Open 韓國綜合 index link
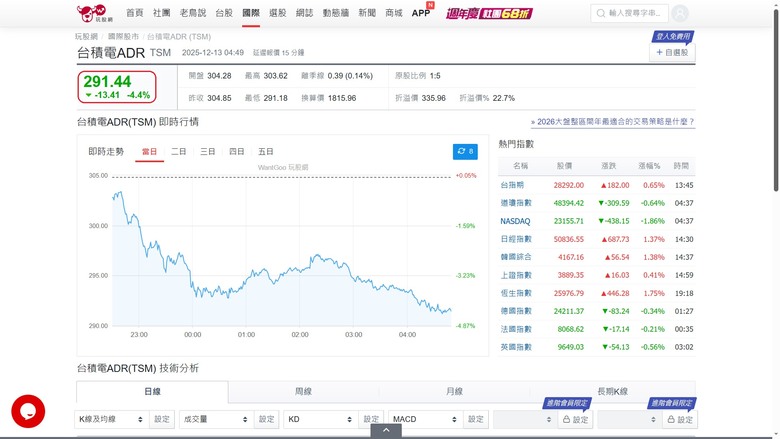780x439 pixels. pyautogui.click(x=516, y=257)
